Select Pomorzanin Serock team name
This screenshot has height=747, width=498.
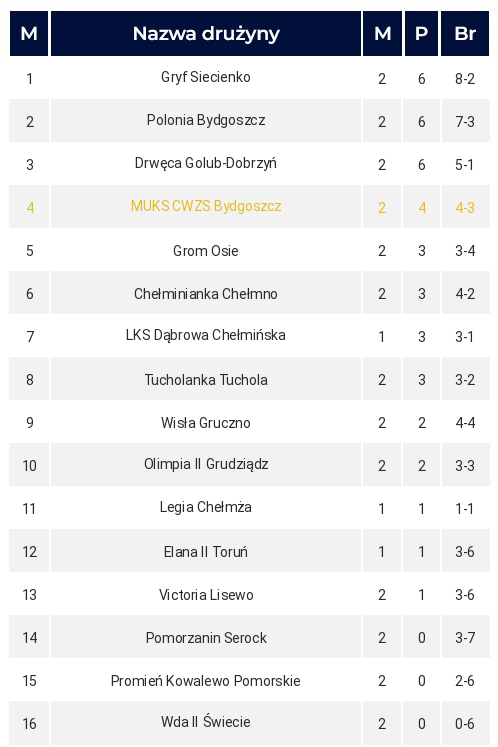click(x=205, y=637)
